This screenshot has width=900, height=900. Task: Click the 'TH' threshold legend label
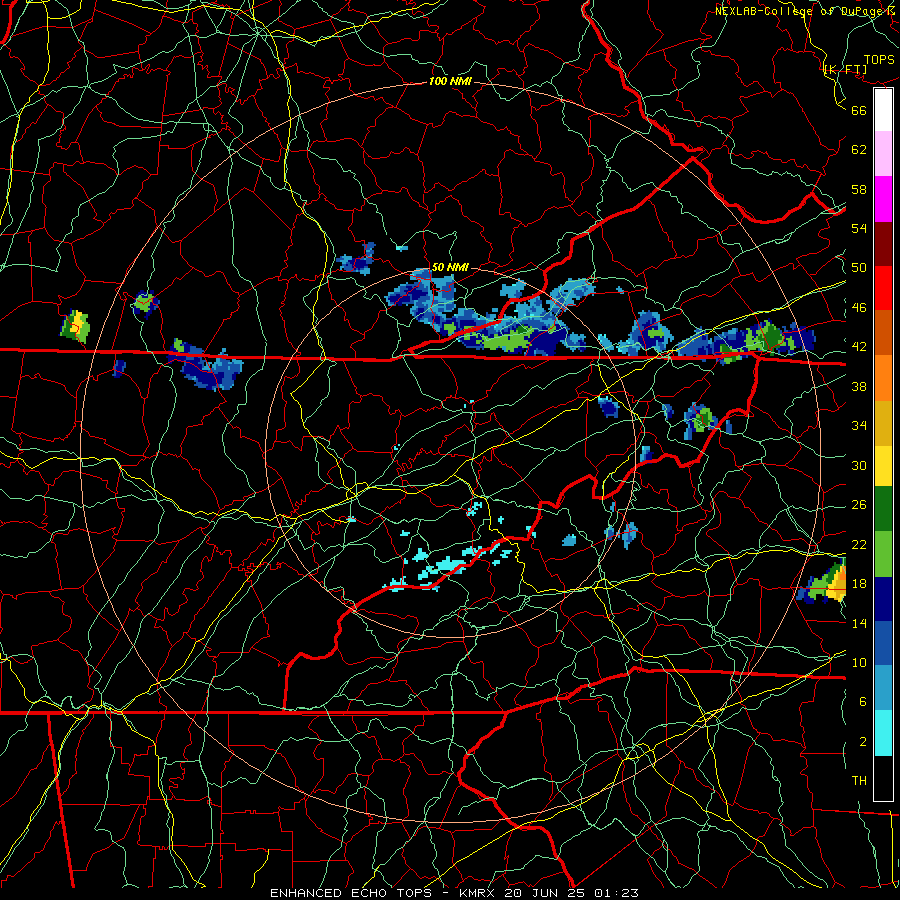point(859,781)
